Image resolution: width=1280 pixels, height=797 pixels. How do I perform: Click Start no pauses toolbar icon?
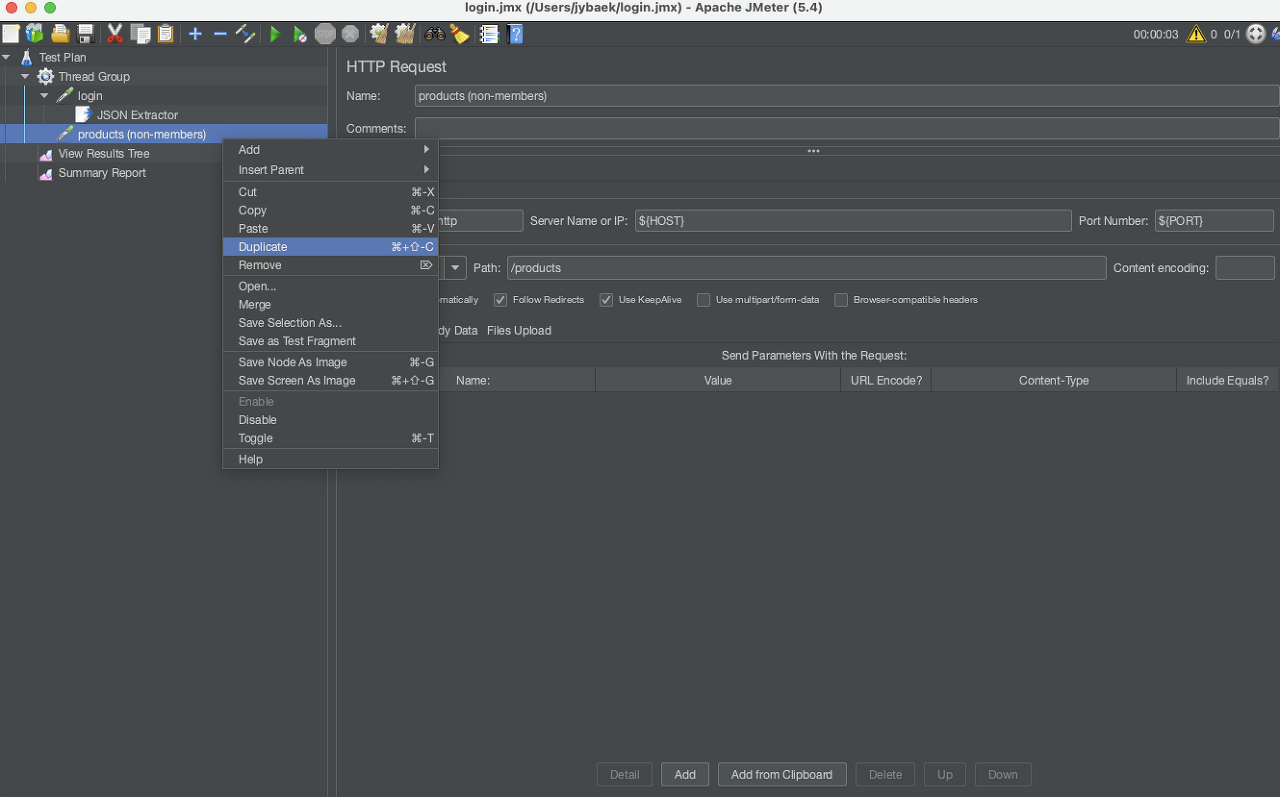[299, 34]
